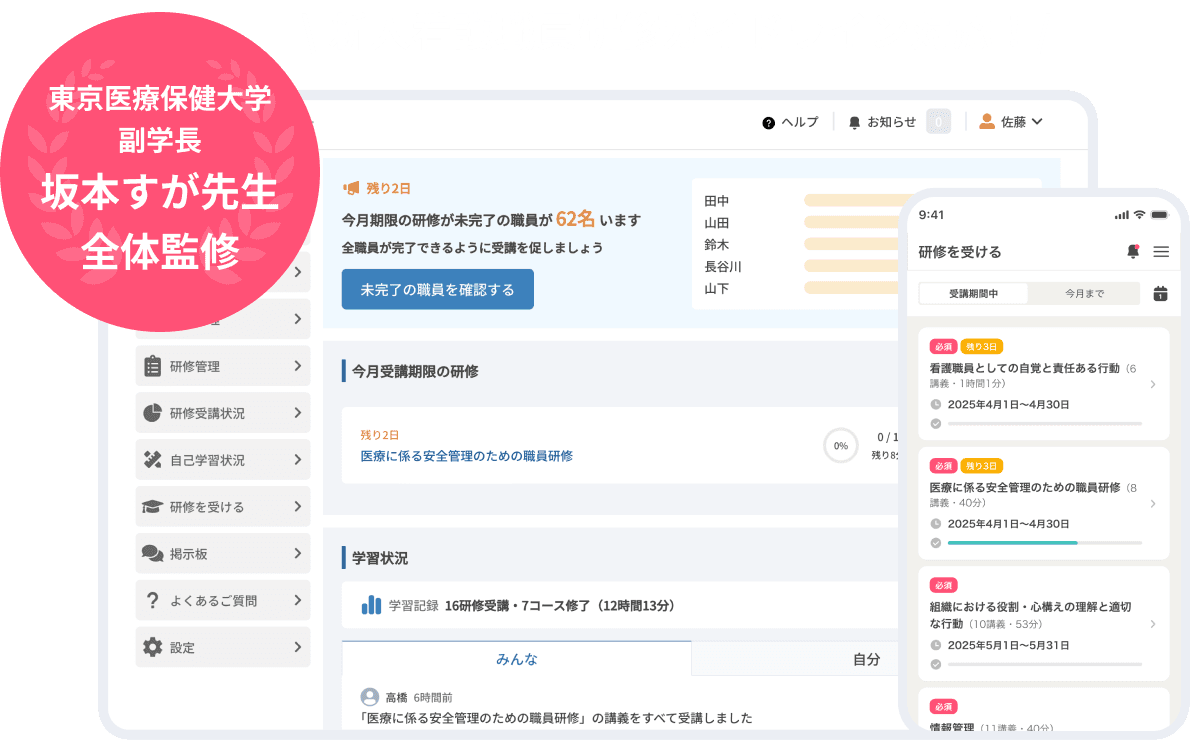
Task: Click the 62名 incomplete staff count
Action: coord(575,219)
